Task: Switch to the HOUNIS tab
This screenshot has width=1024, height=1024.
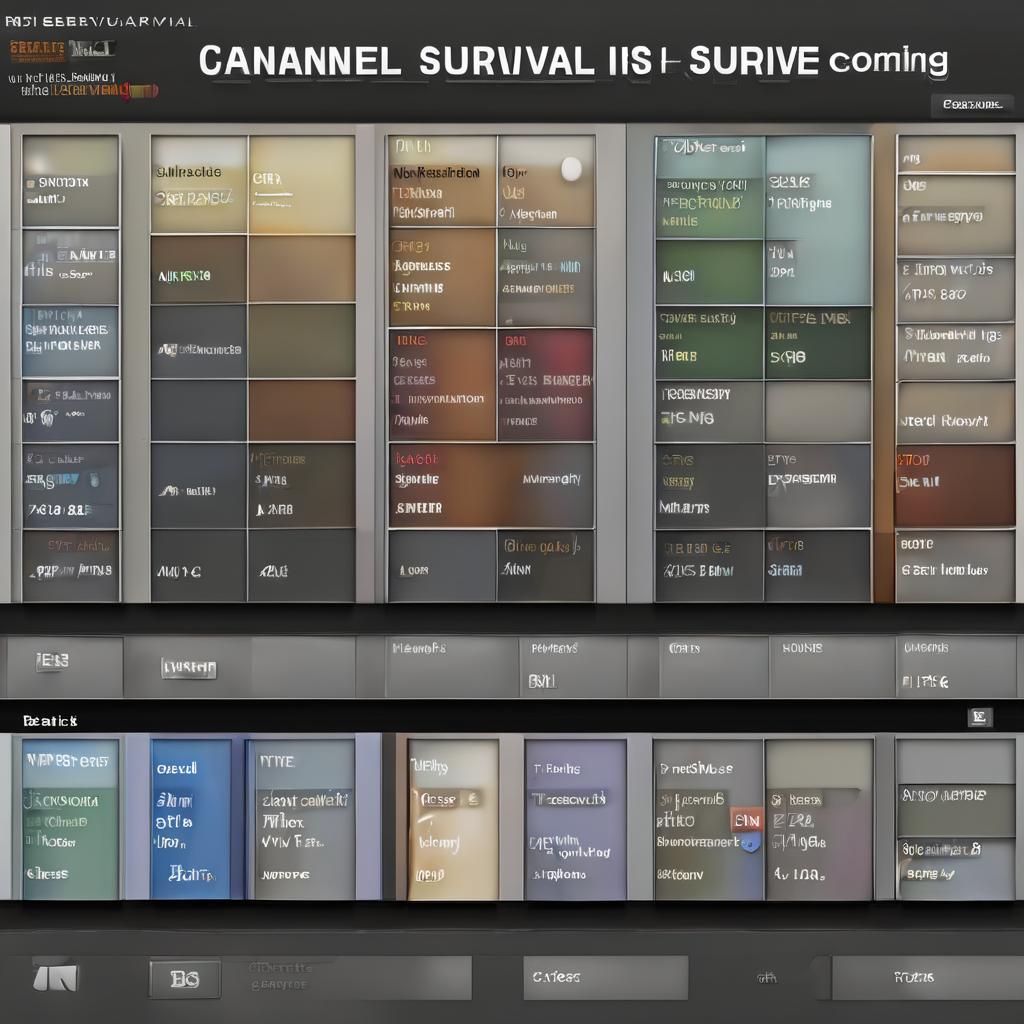Action: pyautogui.click(x=802, y=648)
